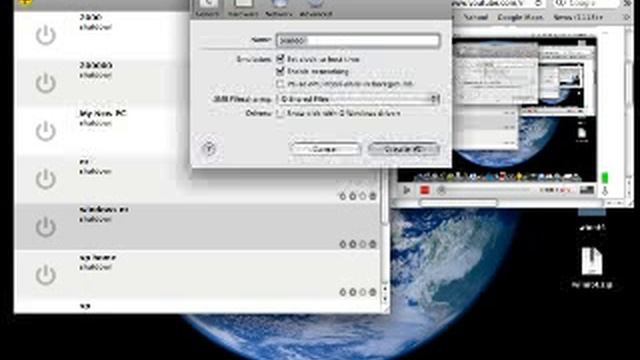Click the video player progress slider

click(x=486, y=190)
